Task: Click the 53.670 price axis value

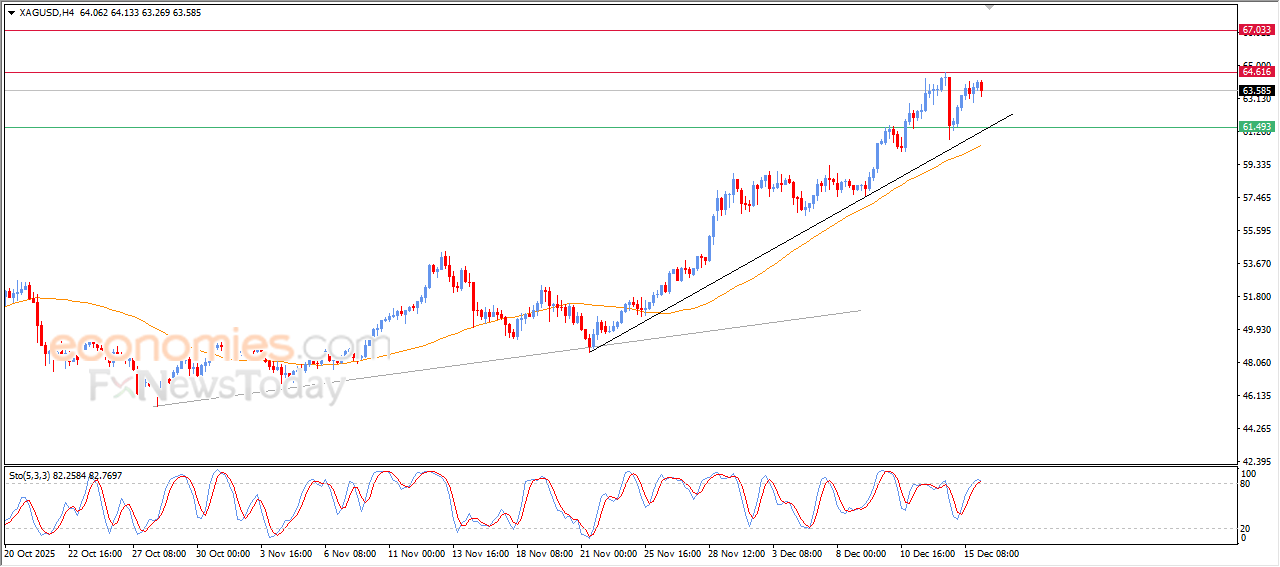Action: [1256, 264]
